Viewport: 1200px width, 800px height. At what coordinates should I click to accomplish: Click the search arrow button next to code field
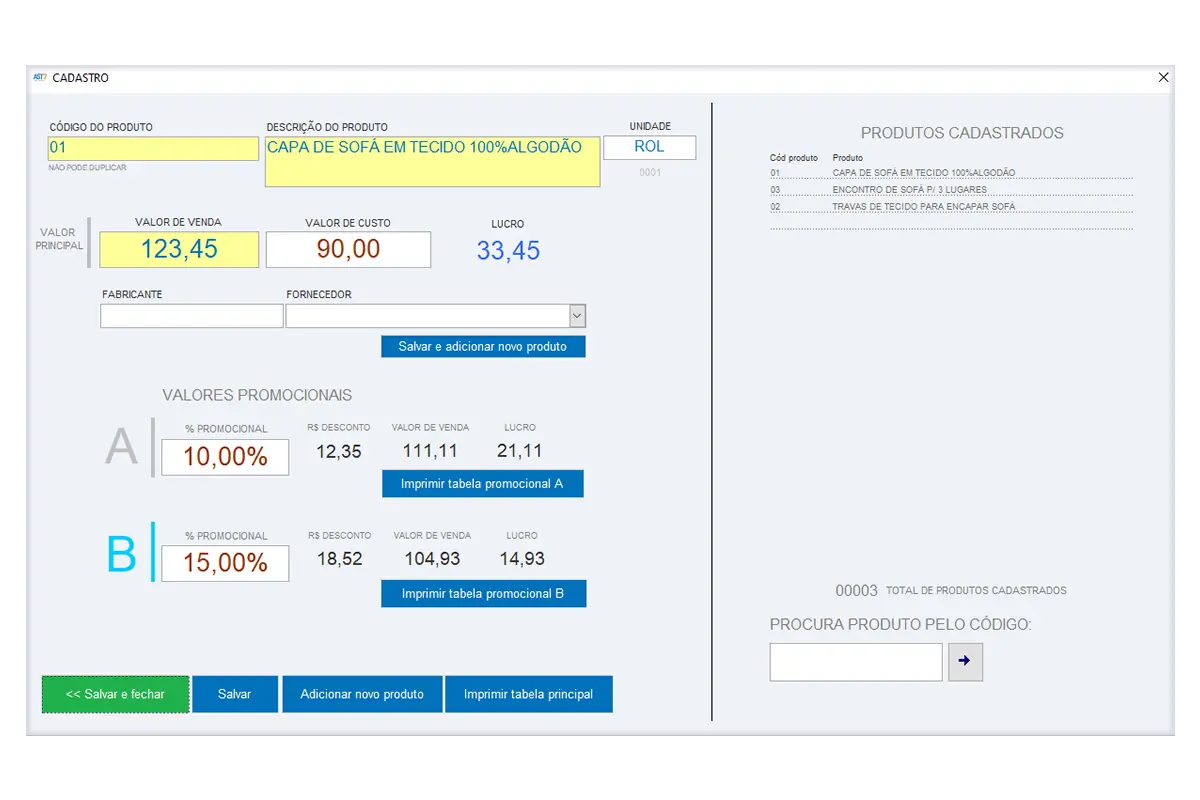(x=965, y=662)
